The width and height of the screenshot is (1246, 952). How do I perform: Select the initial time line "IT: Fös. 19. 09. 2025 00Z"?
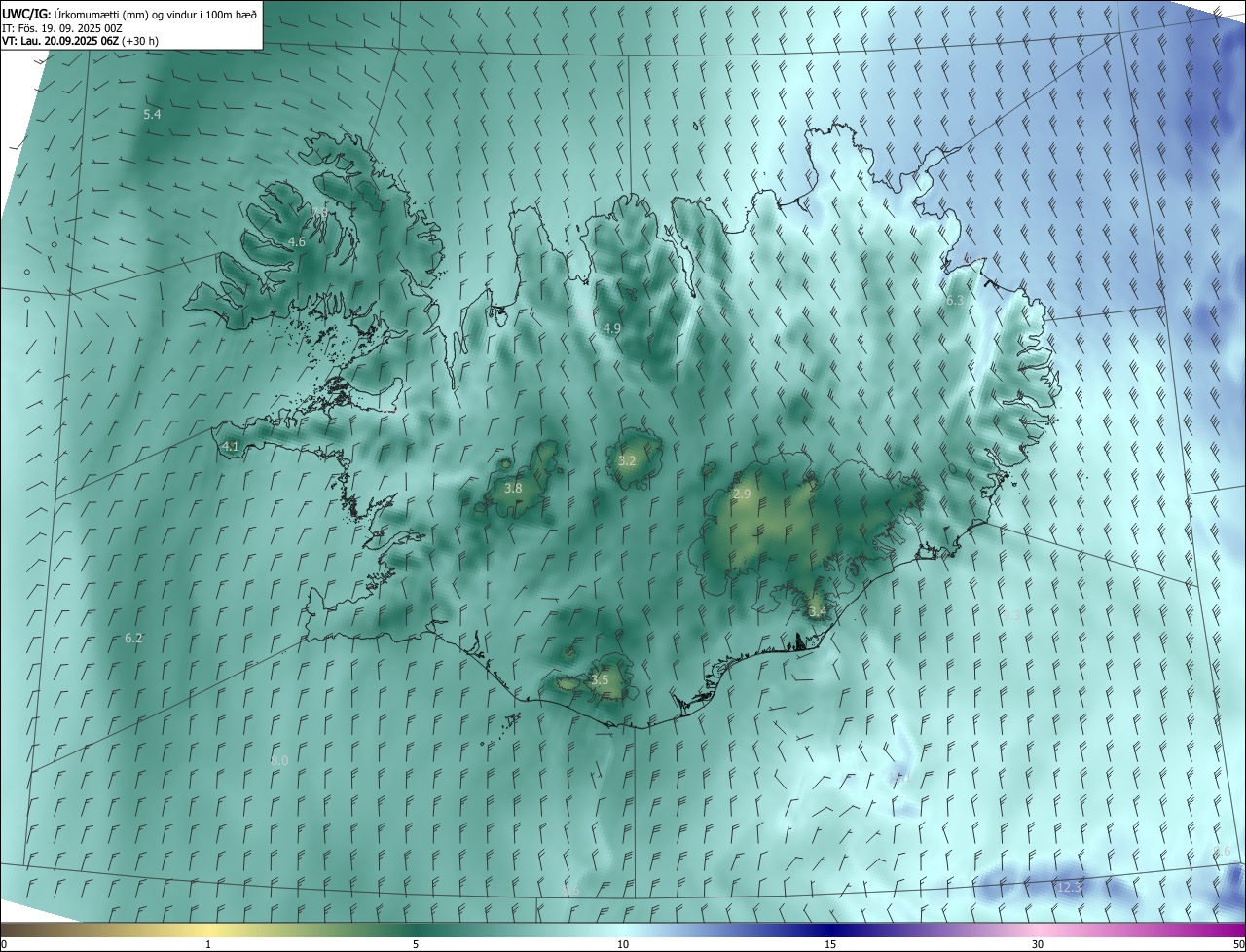(62, 28)
